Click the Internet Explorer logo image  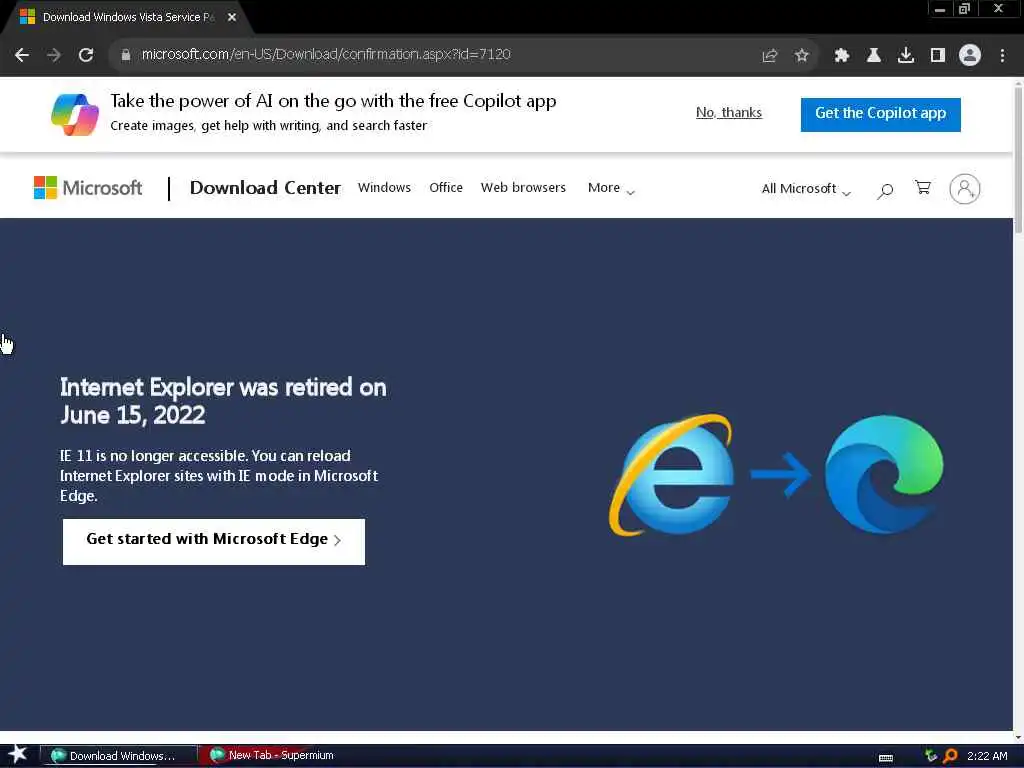673,475
